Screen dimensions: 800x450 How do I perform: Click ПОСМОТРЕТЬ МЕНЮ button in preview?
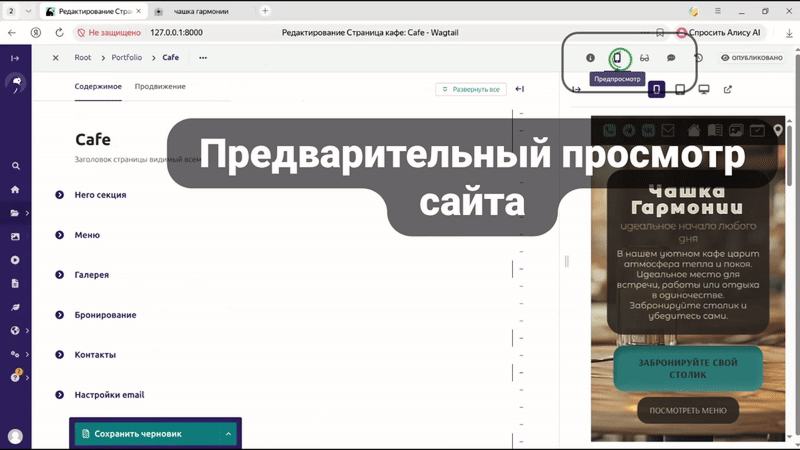(x=688, y=411)
